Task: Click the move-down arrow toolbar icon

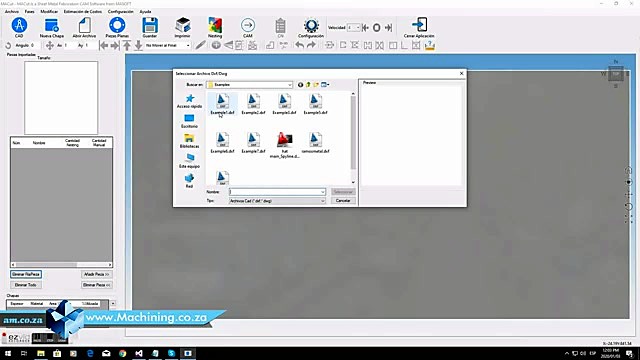Action: click(x=138, y=45)
